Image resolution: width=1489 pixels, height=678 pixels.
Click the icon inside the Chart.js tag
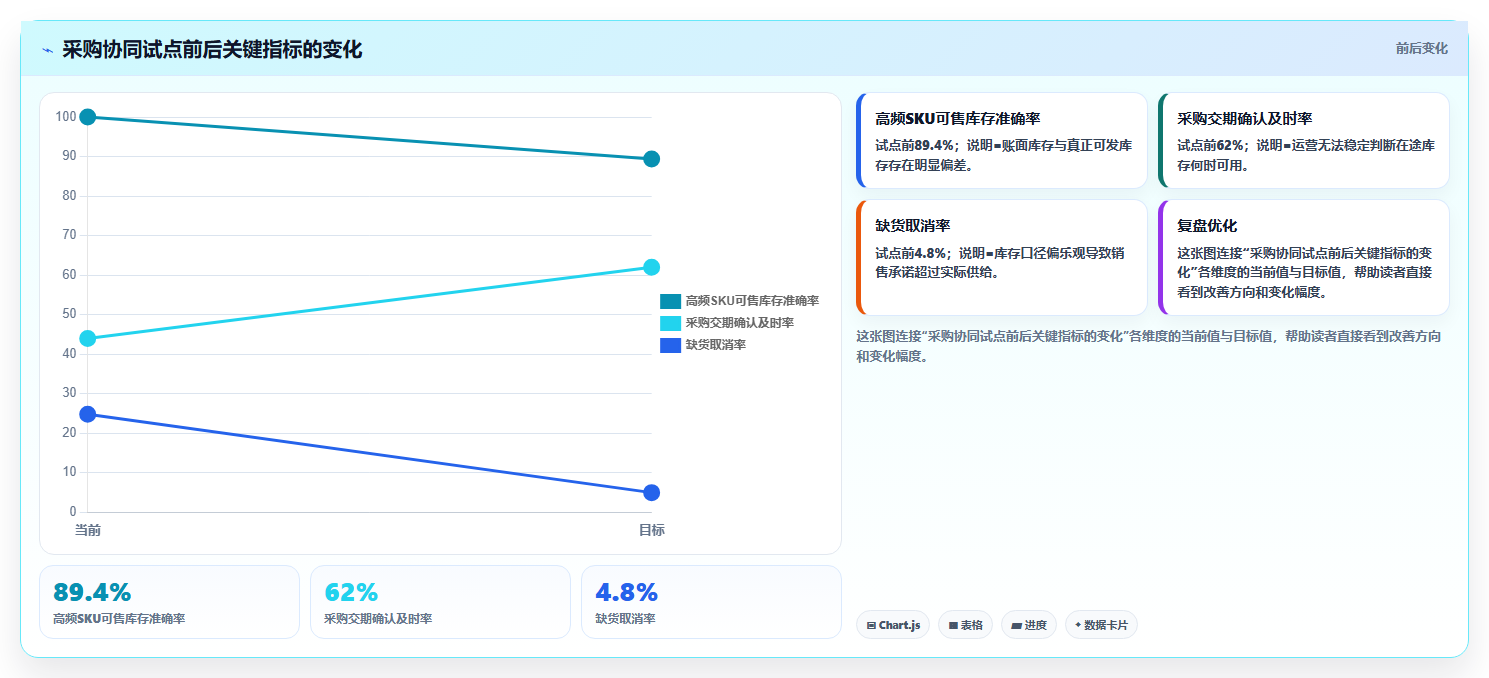click(x=872, y=626)
